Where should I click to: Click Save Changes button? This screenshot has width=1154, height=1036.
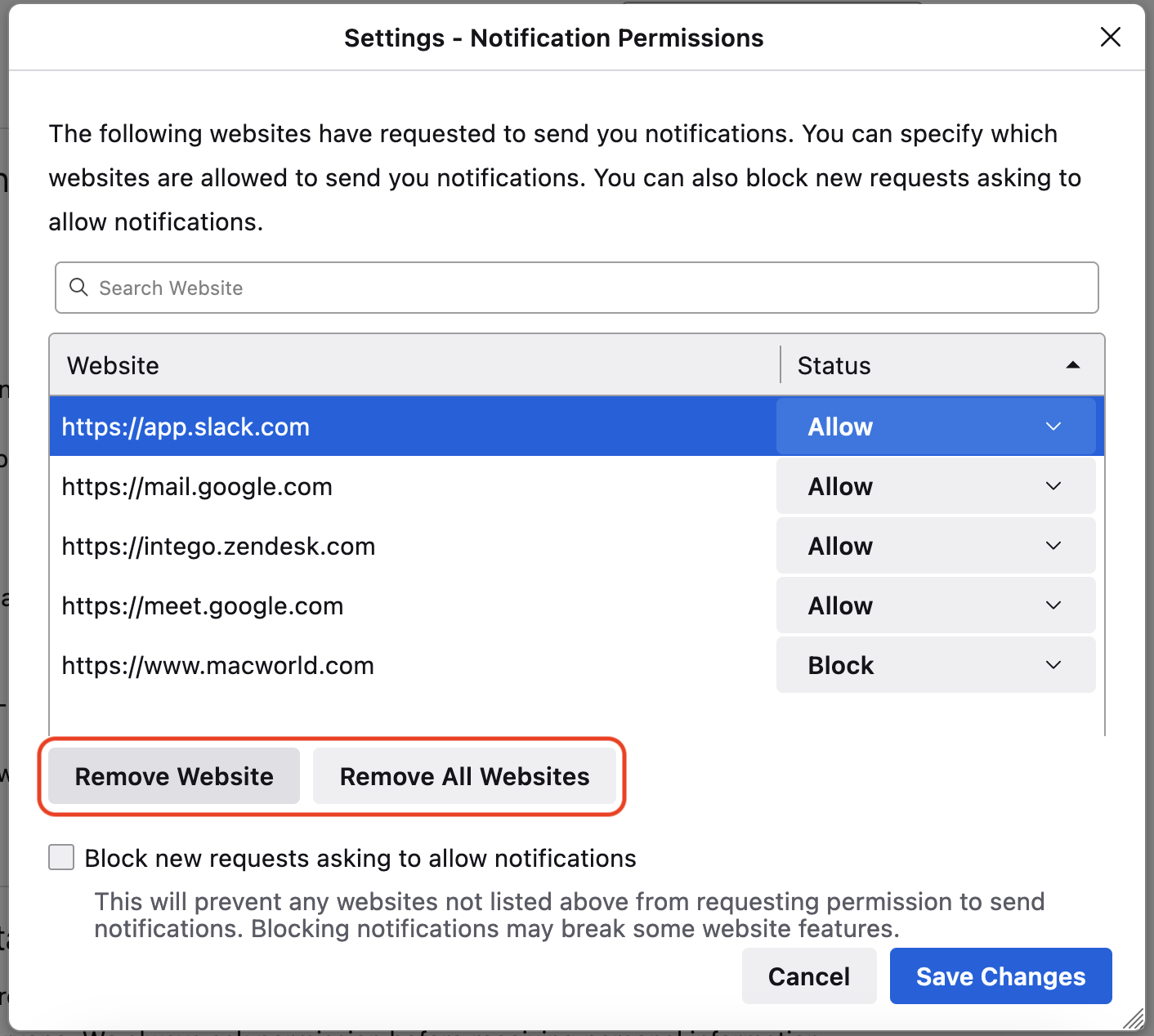(x=1000, y=976)
